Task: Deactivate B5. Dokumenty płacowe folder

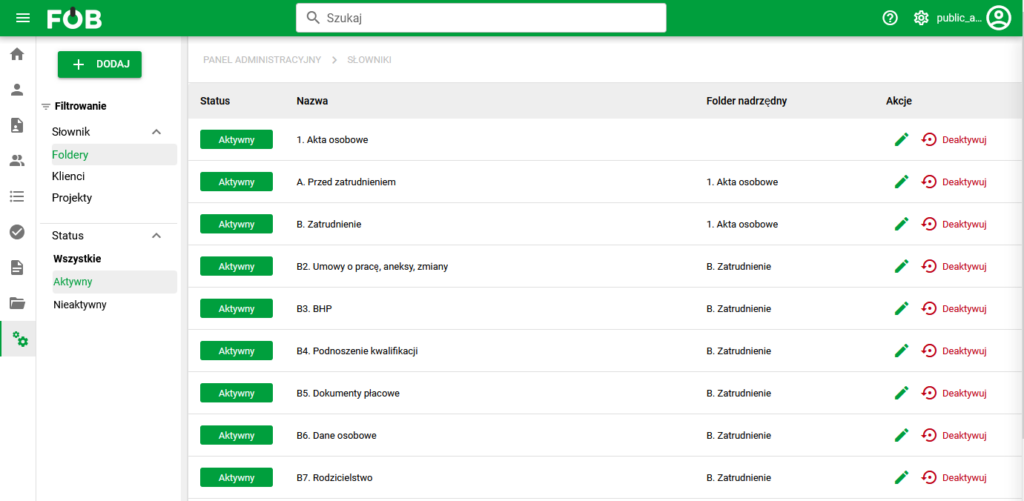Action: tap(954, 393)
